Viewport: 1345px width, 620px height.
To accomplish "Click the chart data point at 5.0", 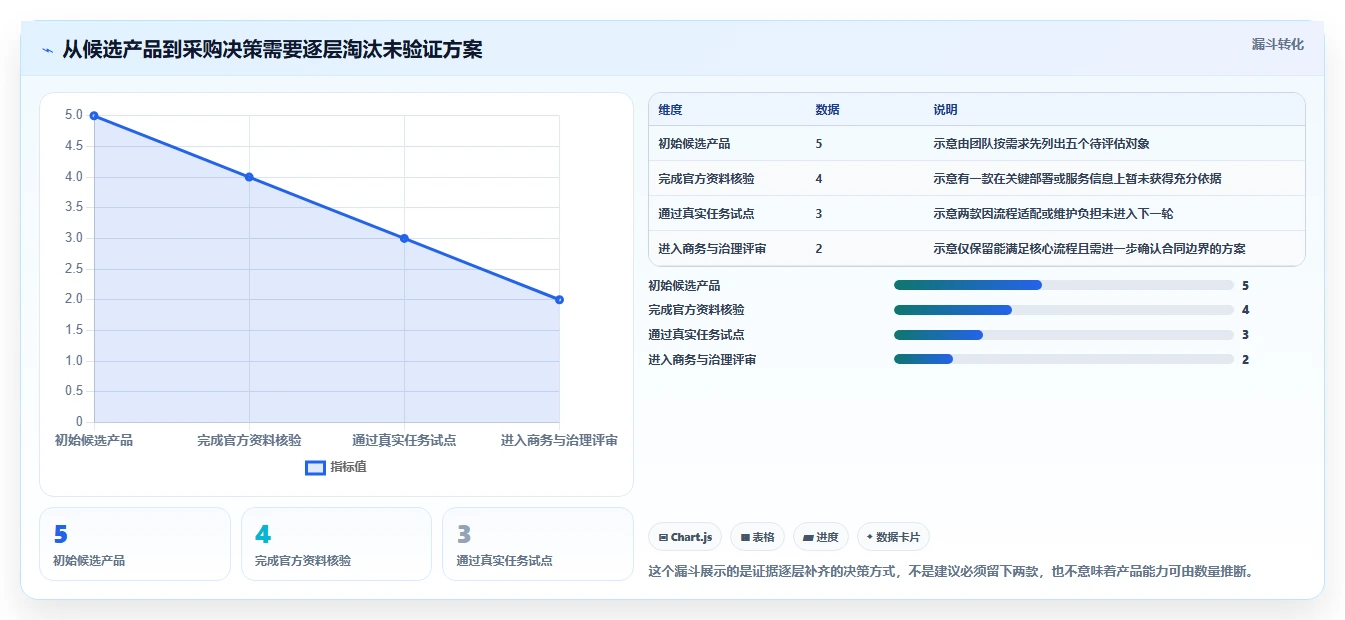I will pyautogui.click(x=94, y=116).
